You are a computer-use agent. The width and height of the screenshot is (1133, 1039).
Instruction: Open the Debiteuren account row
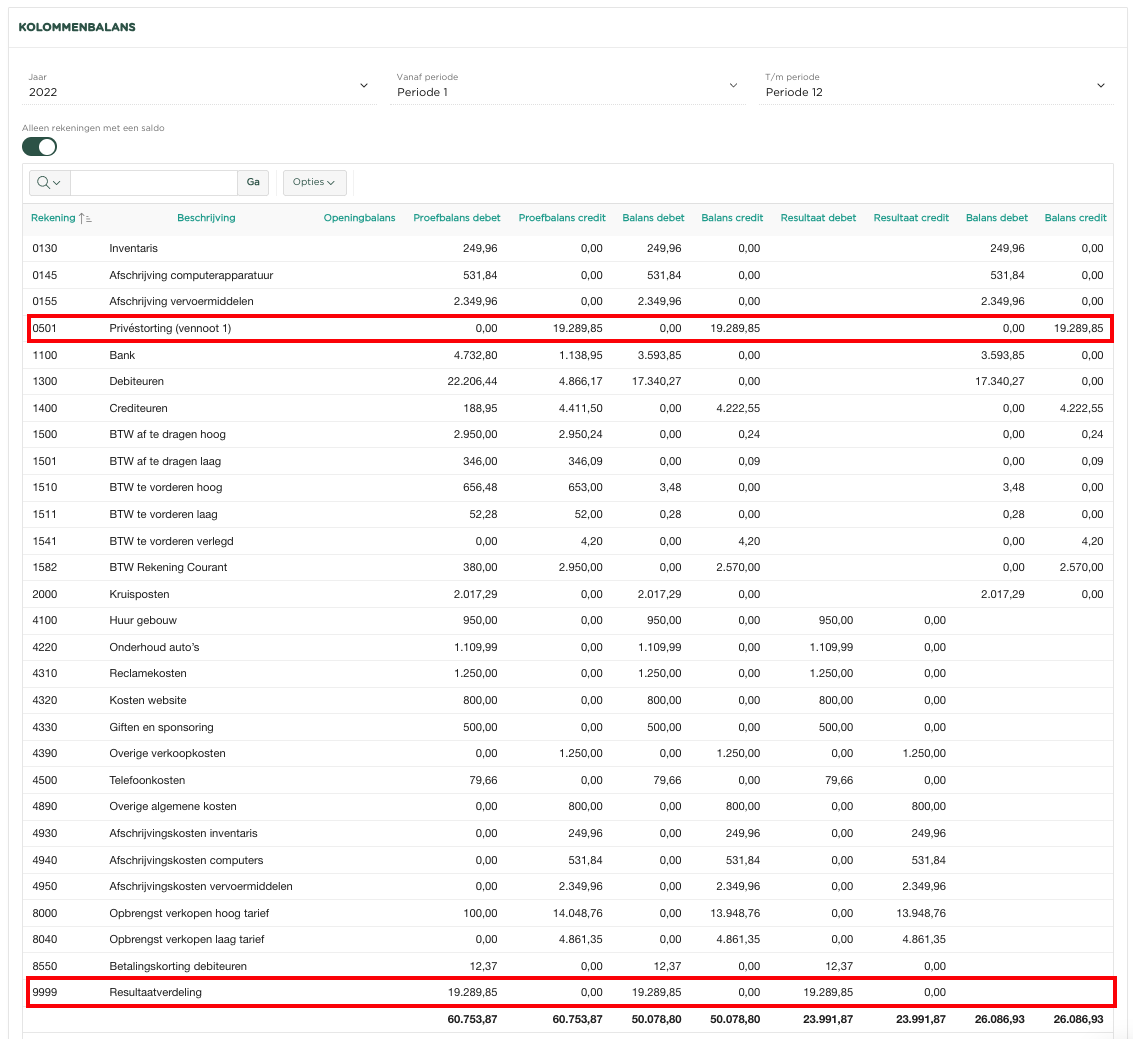pos(136,381)
